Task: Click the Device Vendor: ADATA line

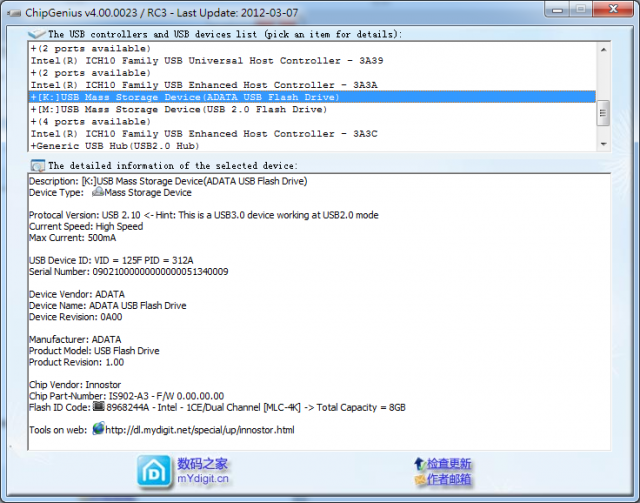Action: point(77,294)
